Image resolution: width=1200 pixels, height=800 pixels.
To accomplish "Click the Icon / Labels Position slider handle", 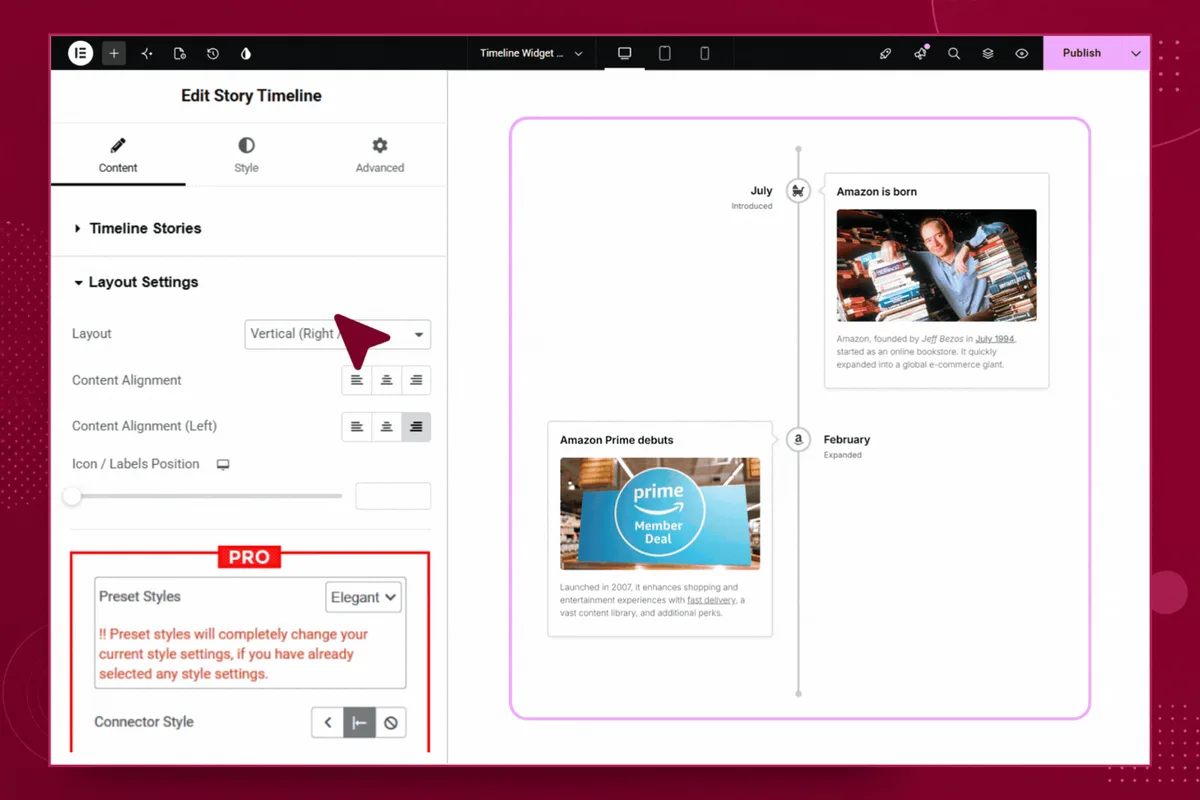I will 72,496.
